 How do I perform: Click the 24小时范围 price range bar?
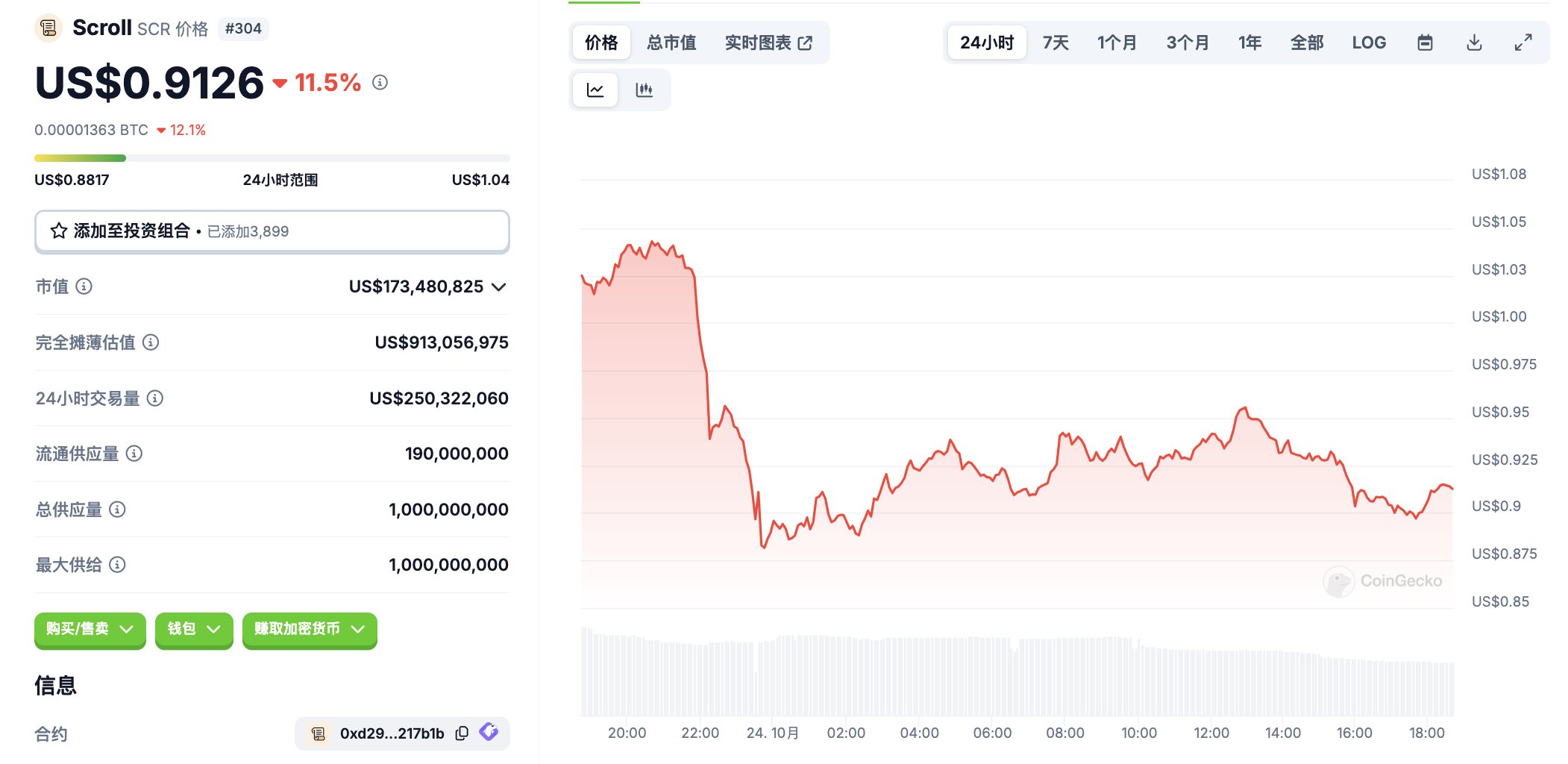click(272, 158)
